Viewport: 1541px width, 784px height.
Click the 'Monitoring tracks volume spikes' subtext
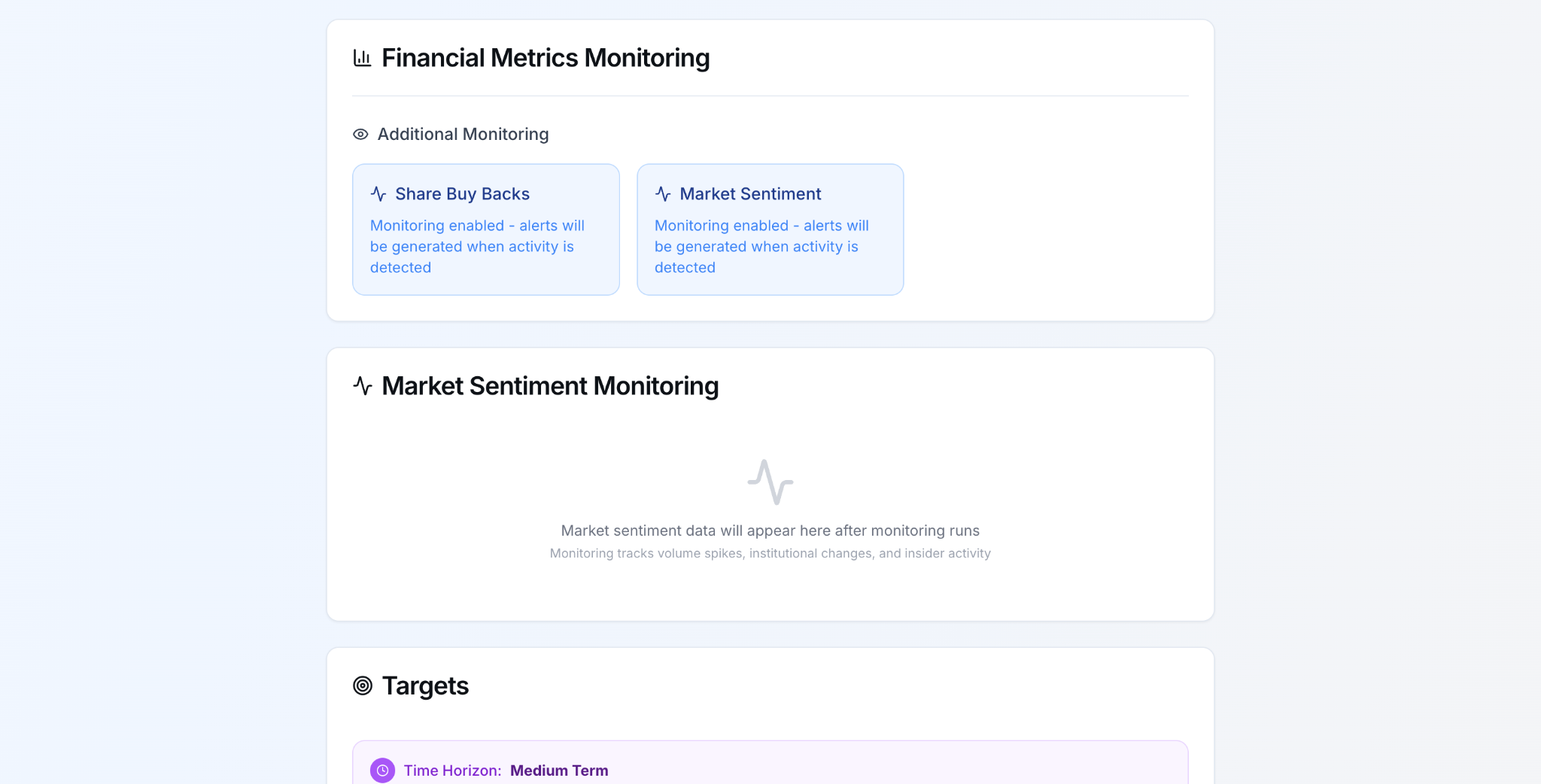point(770,553)
